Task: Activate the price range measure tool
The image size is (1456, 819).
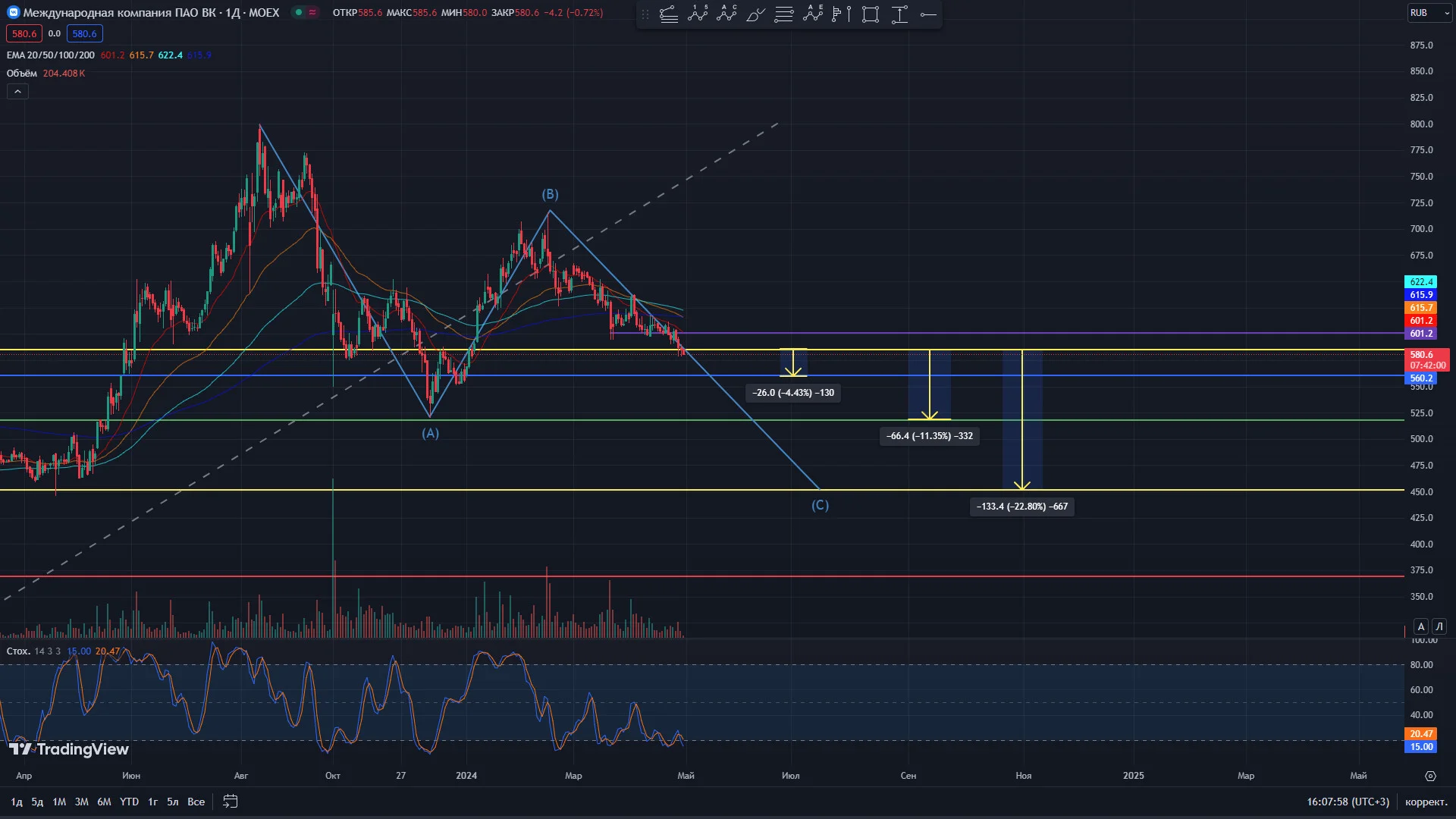Action: pos(899,14)
